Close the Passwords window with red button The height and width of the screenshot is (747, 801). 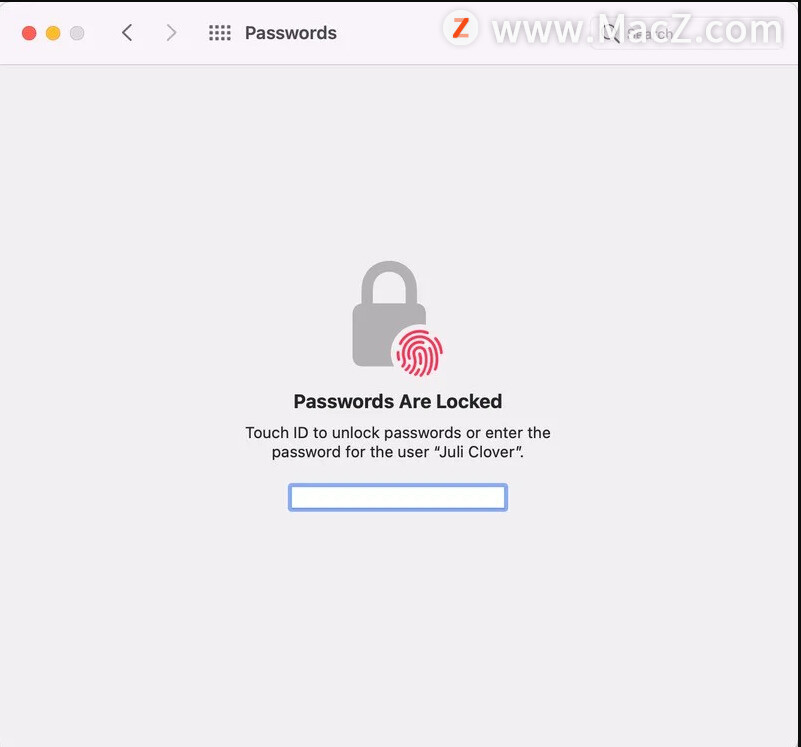coord(29,33)
